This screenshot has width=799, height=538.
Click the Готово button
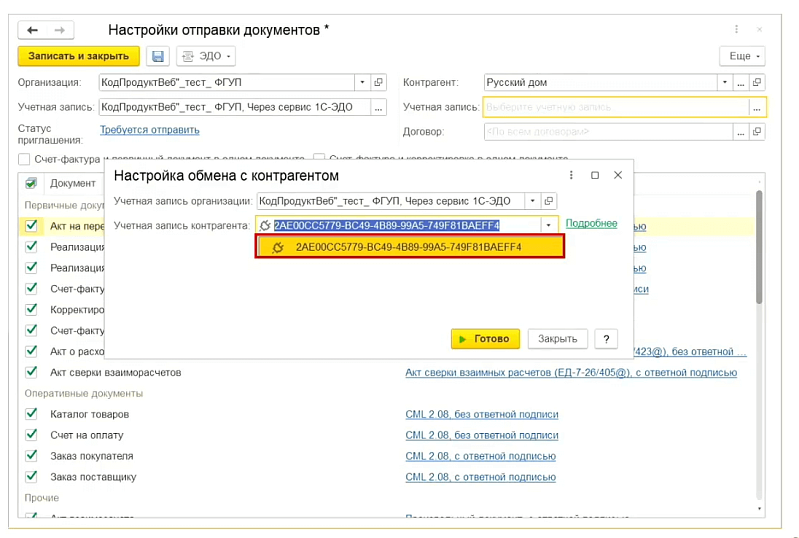485,339
